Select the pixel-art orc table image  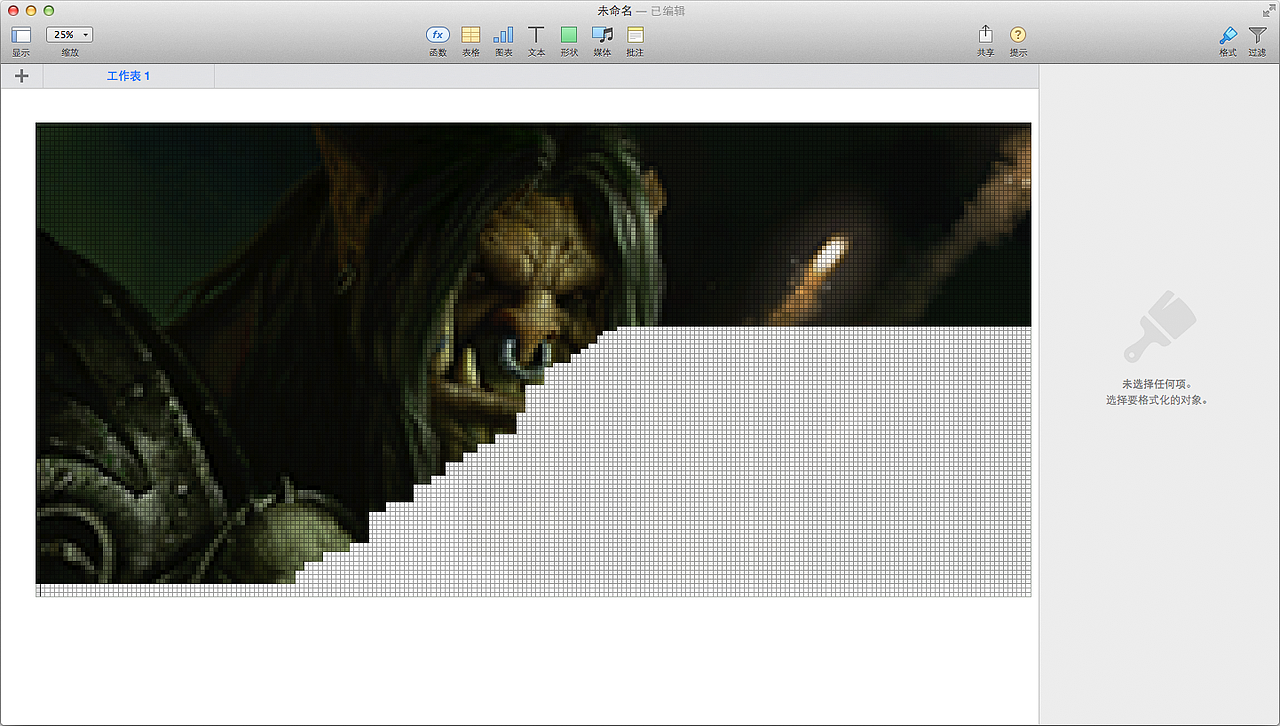click(533, 360)
